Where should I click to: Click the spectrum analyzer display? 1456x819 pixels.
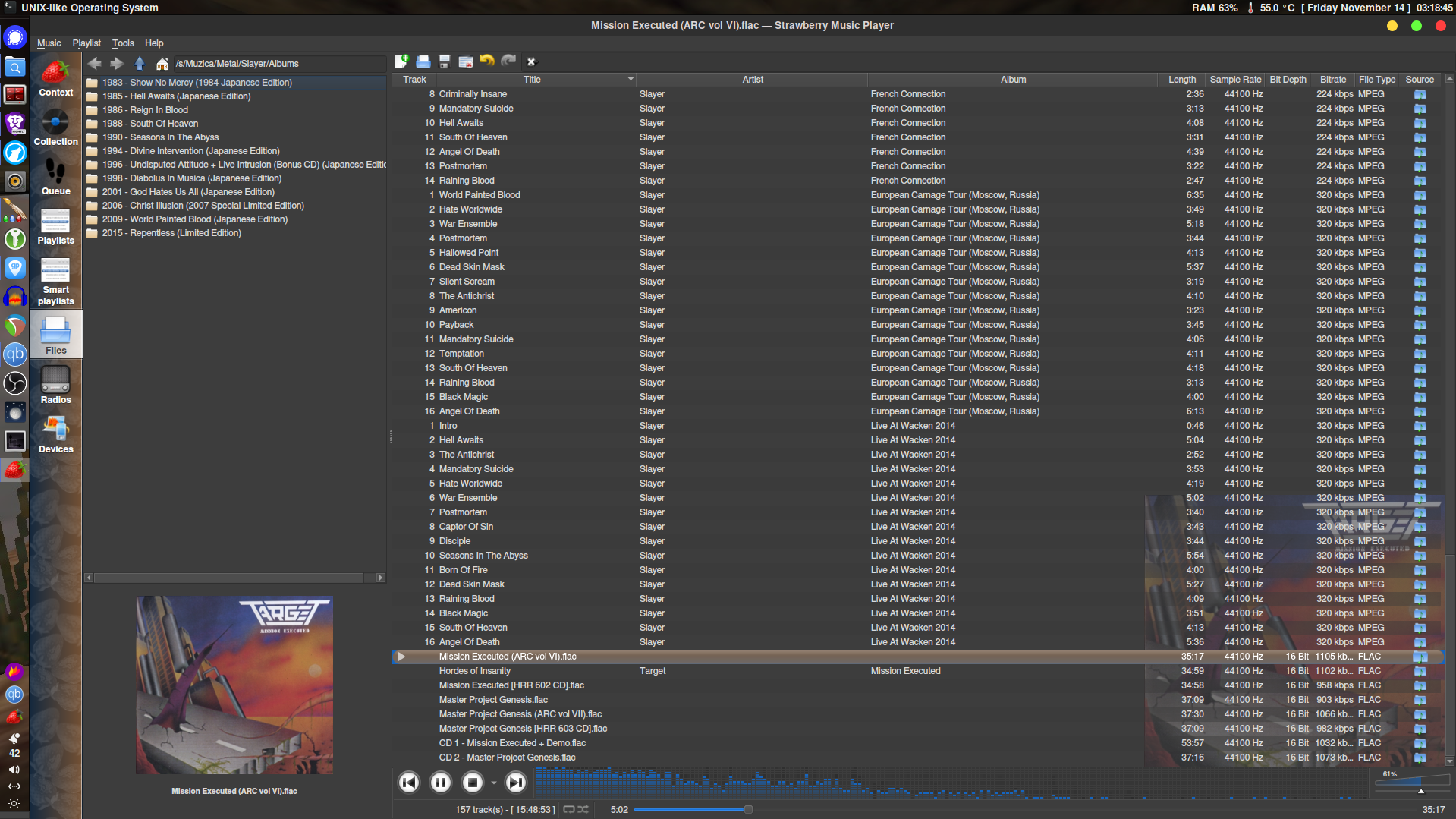[x=950, y=783]
